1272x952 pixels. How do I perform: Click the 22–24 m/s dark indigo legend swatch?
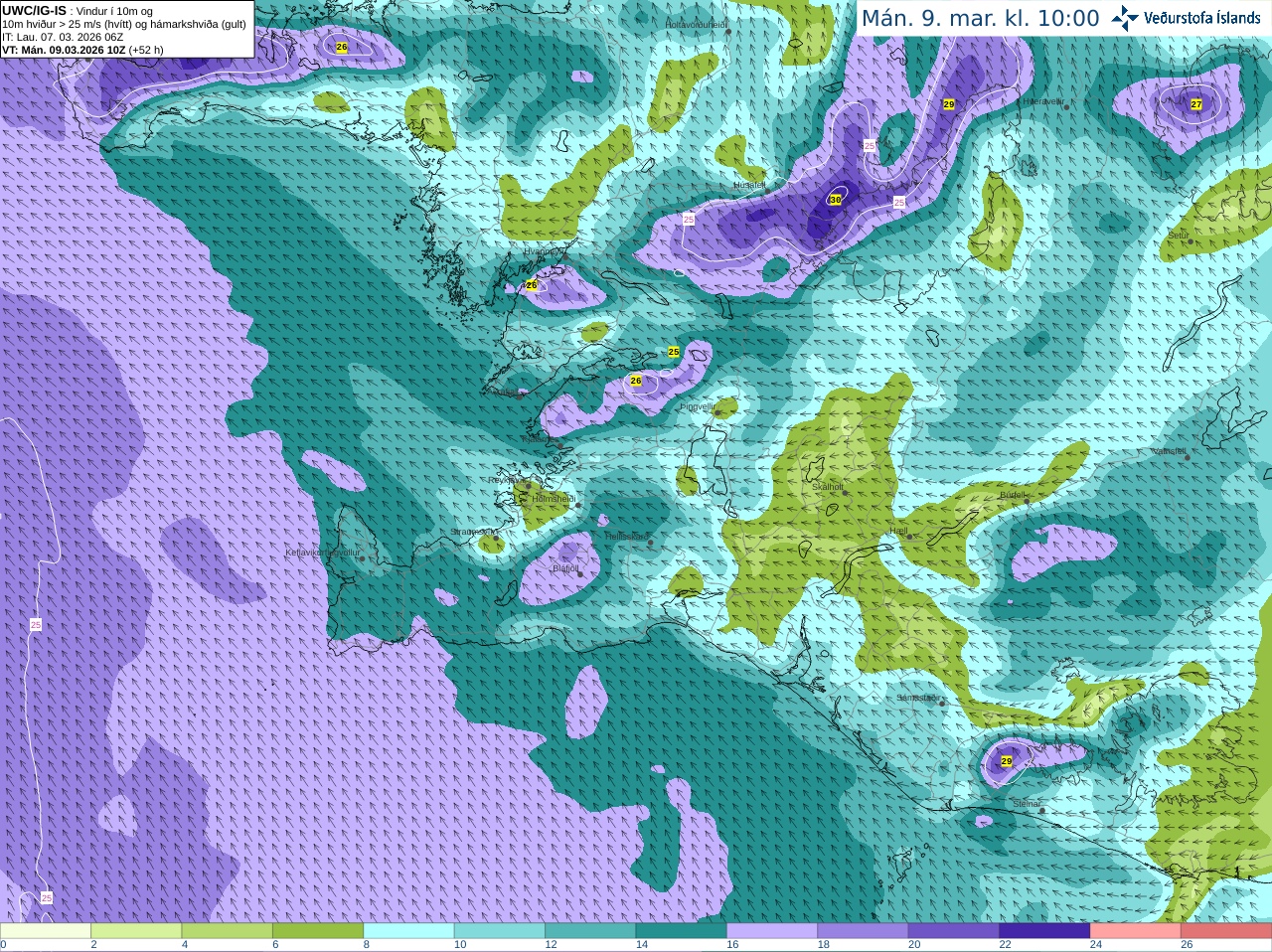pyautogui.click(x=1045, y=931)
